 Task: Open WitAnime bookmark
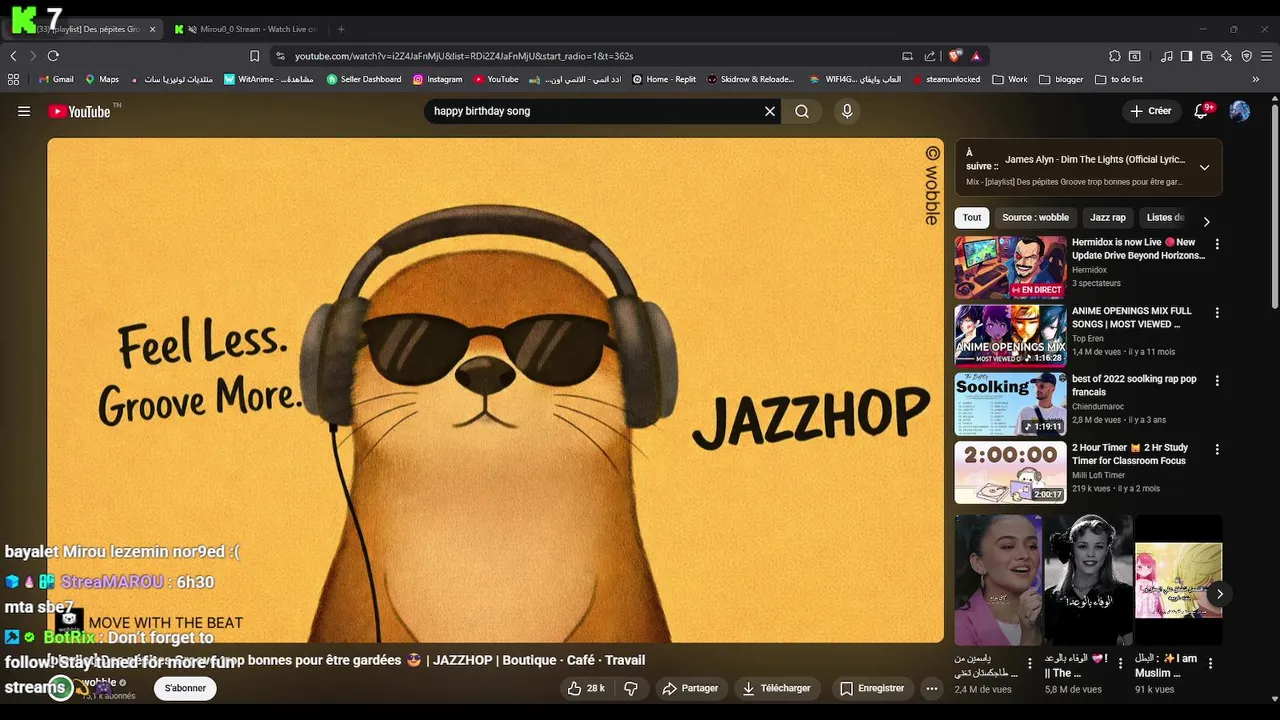pos(269,79)
